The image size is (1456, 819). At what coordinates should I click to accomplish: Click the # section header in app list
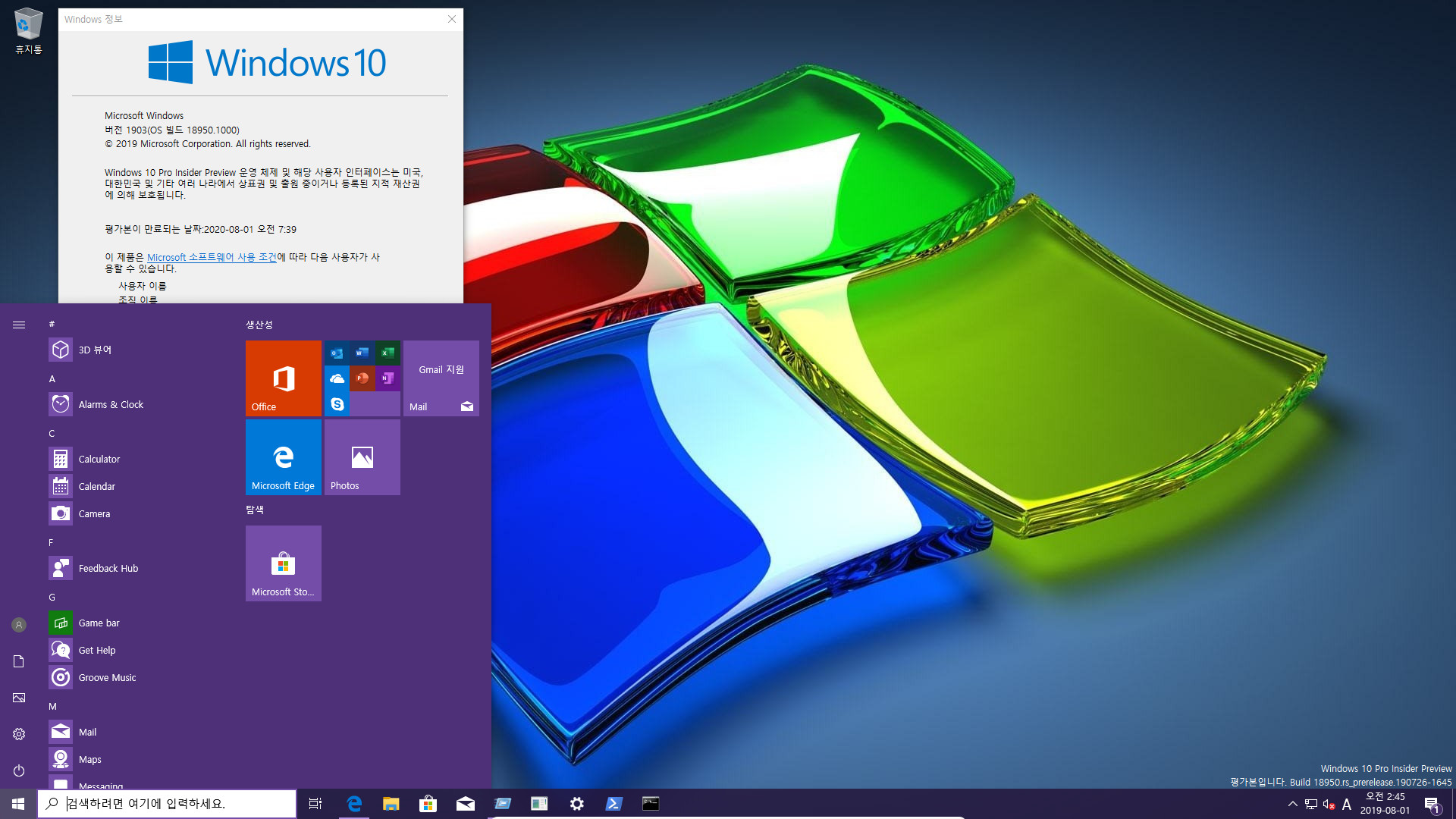pyautogui.click(x=52, y=324)
